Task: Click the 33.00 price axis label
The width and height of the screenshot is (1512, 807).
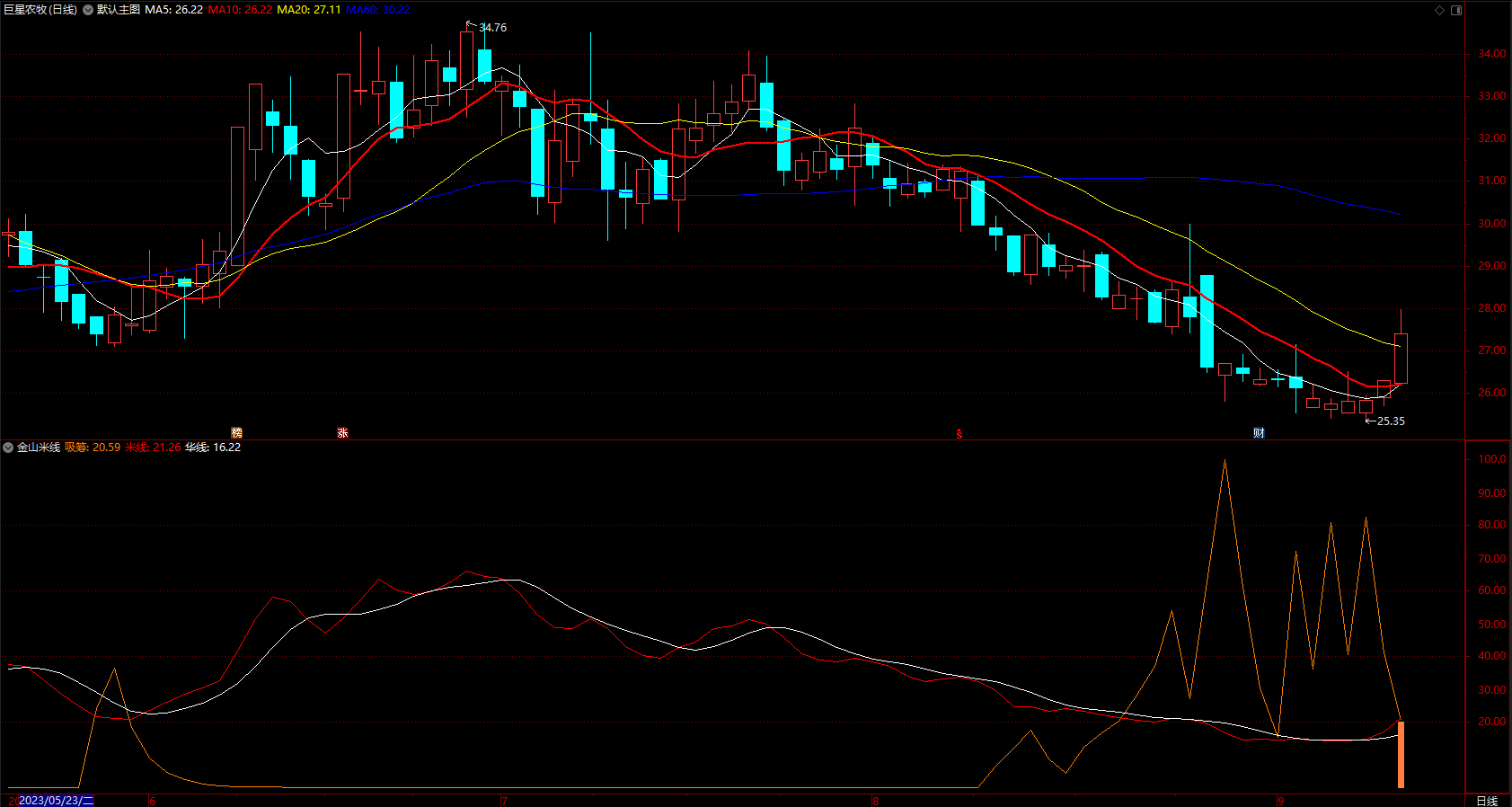Action: [1492, 96]
